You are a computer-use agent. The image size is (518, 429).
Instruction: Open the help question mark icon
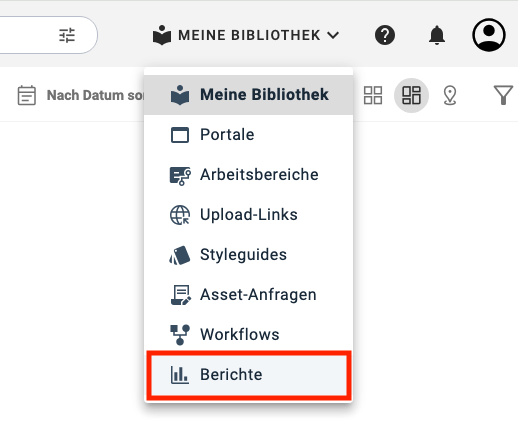click(x=385, y=35)
